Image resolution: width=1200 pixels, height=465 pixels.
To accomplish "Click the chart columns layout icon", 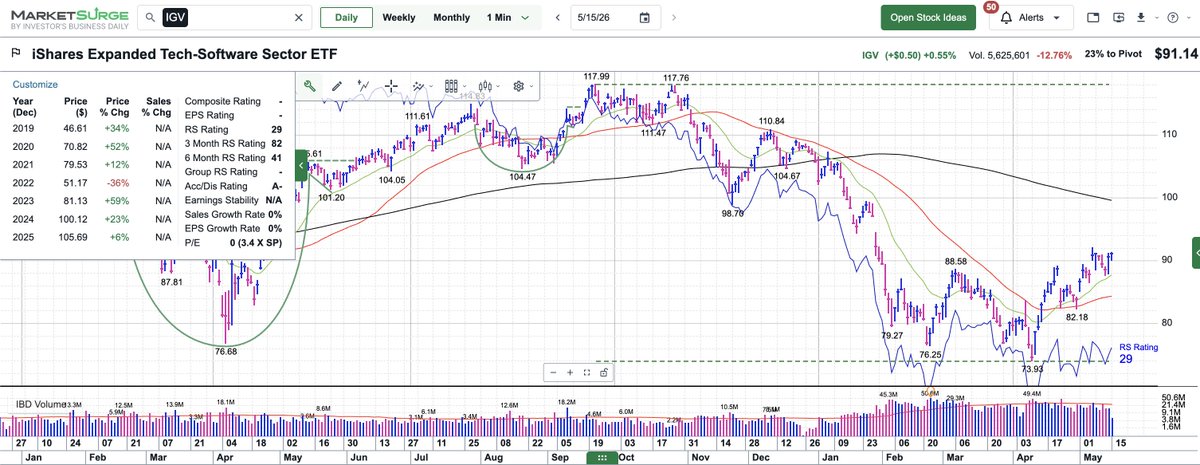I will point(451,86).
